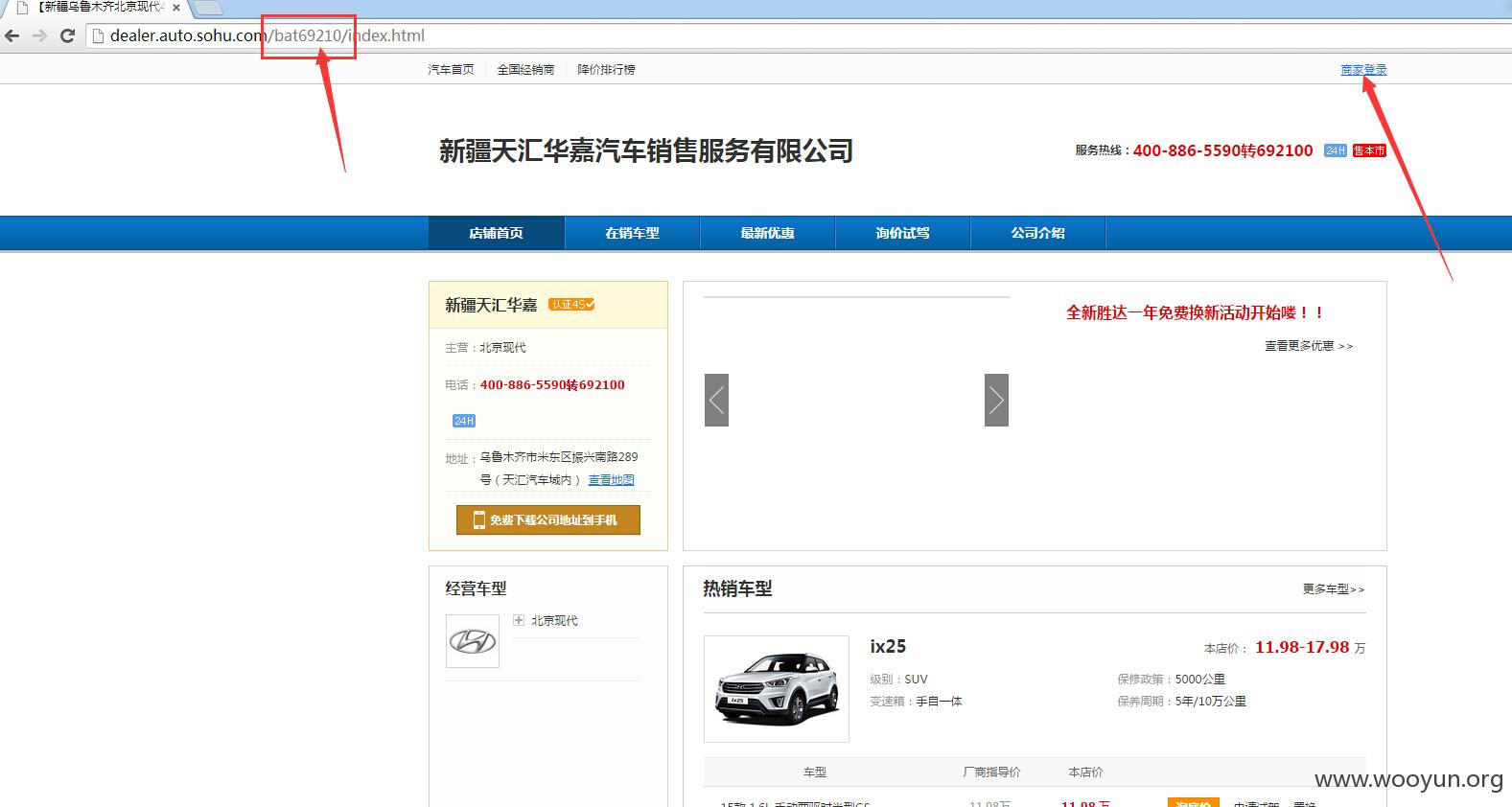Click the Hyundai brand logo
This screenshot has width=1512, height=807.
(x=473, y=641)
